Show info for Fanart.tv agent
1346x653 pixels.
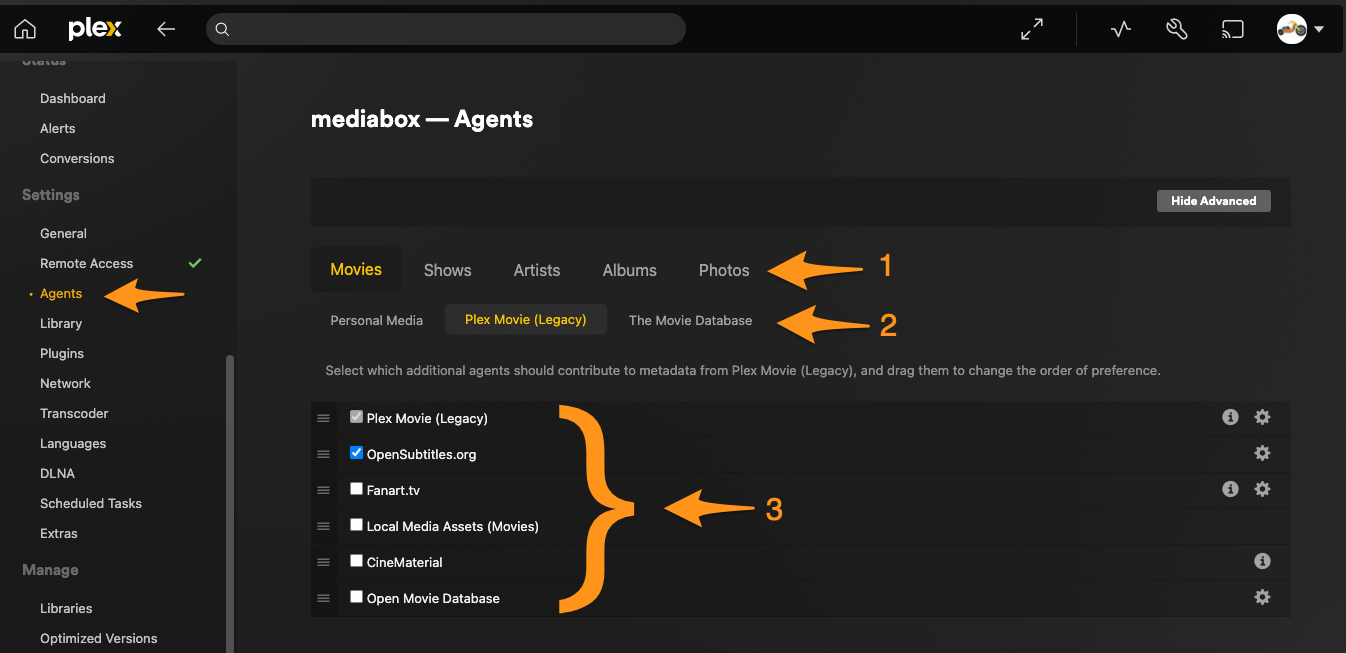pyautogui.click(x=1230, y=489)
